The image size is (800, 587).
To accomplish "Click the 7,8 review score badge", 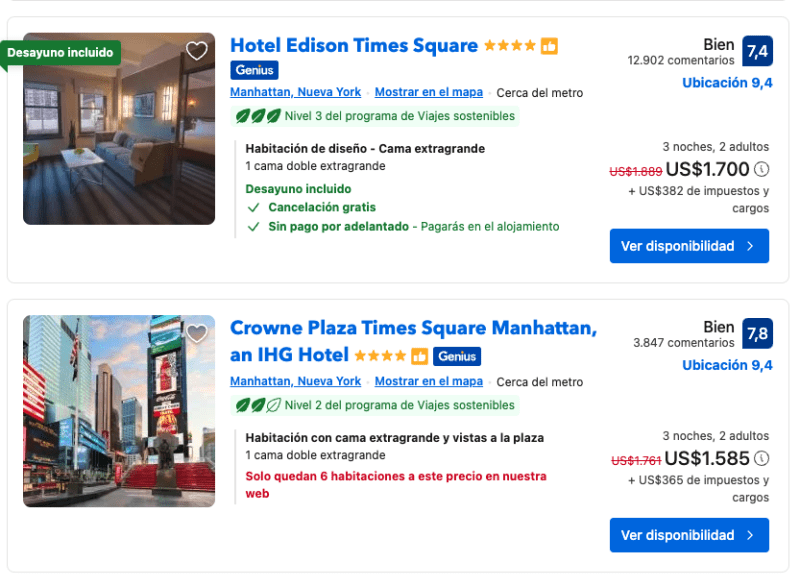I will tap(757, 332).
